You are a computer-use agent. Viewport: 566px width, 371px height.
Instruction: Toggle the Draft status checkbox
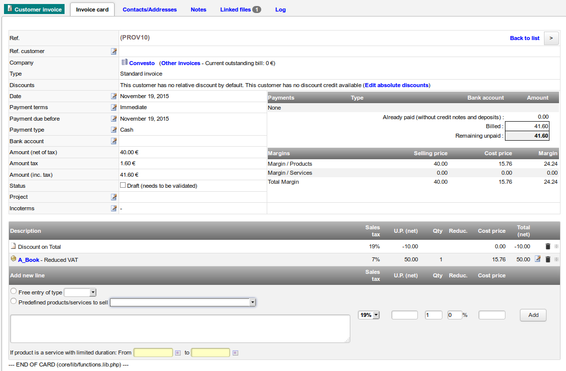tap(123, 185)
